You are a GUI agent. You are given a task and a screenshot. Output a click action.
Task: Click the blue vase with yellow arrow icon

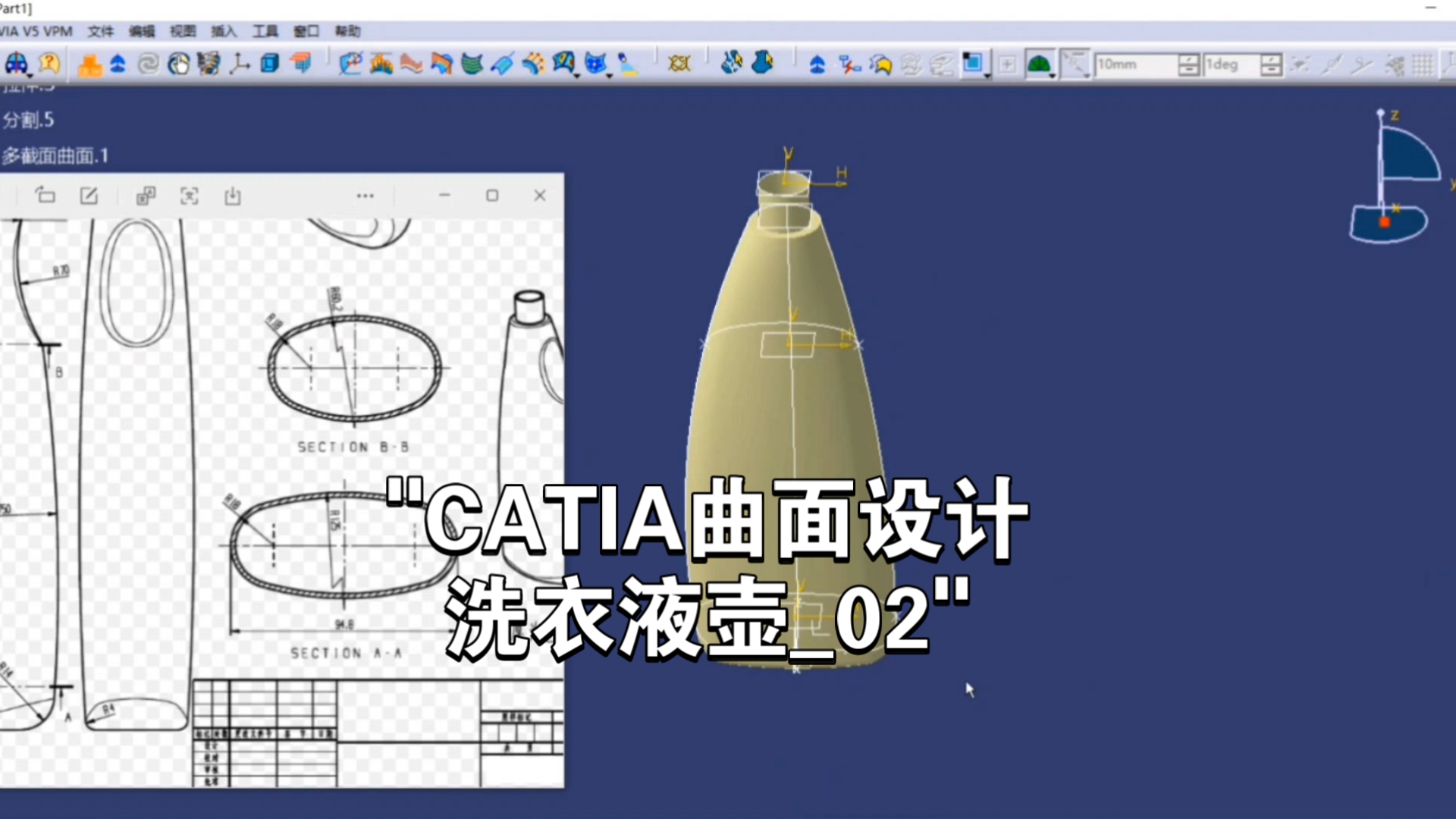click(762, 62)
